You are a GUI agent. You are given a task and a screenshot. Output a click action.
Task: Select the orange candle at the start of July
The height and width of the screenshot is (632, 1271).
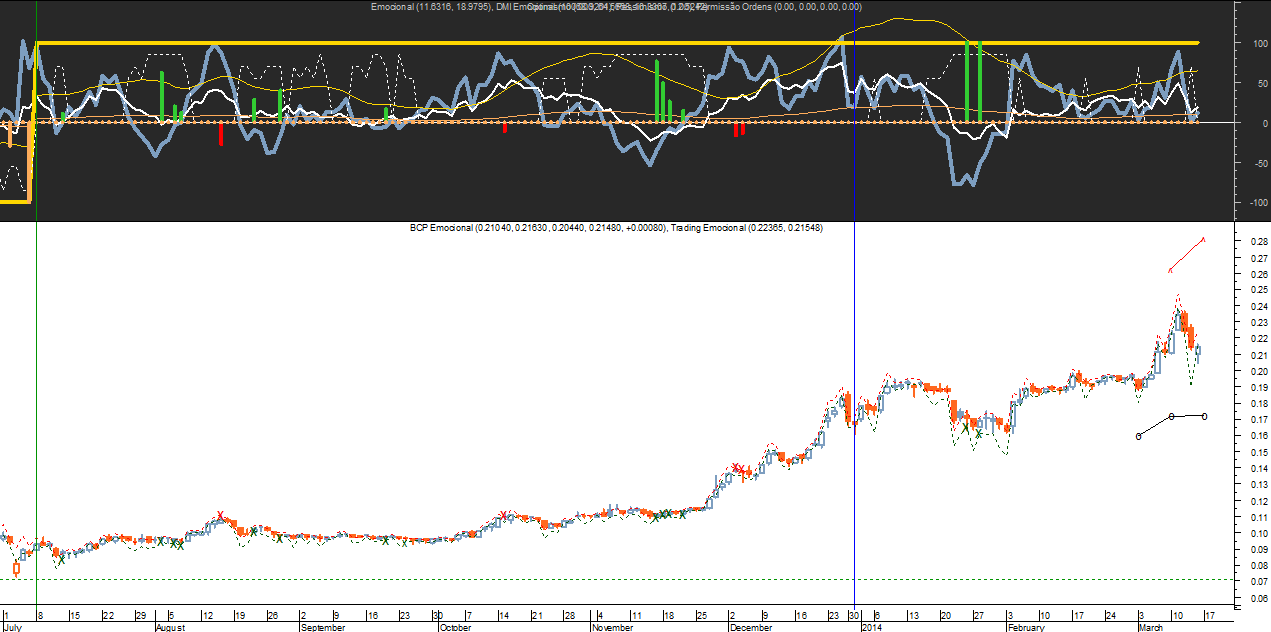tap(17, 570)
